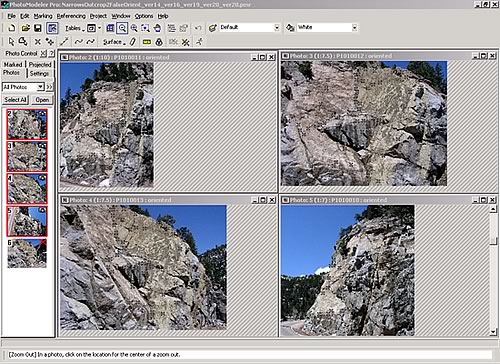
Task: Click the running figure process icon
Action: click(199, 42)
